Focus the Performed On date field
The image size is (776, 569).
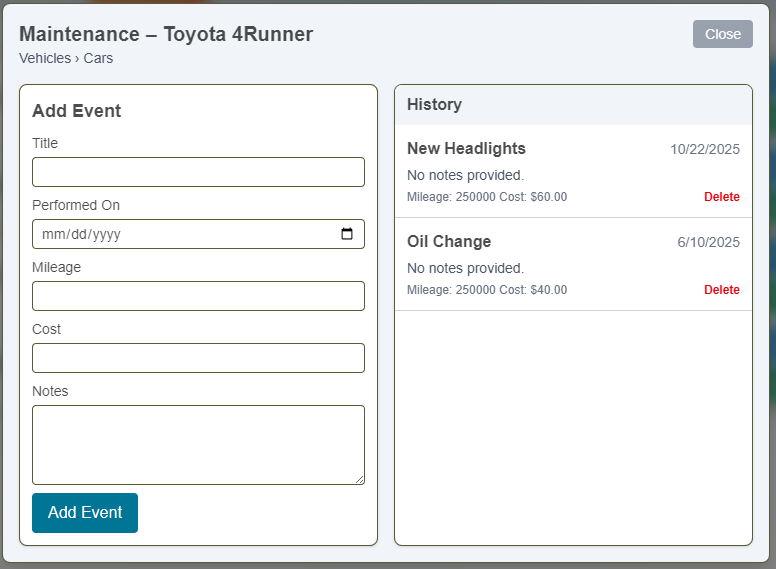(x=198, y=234)
